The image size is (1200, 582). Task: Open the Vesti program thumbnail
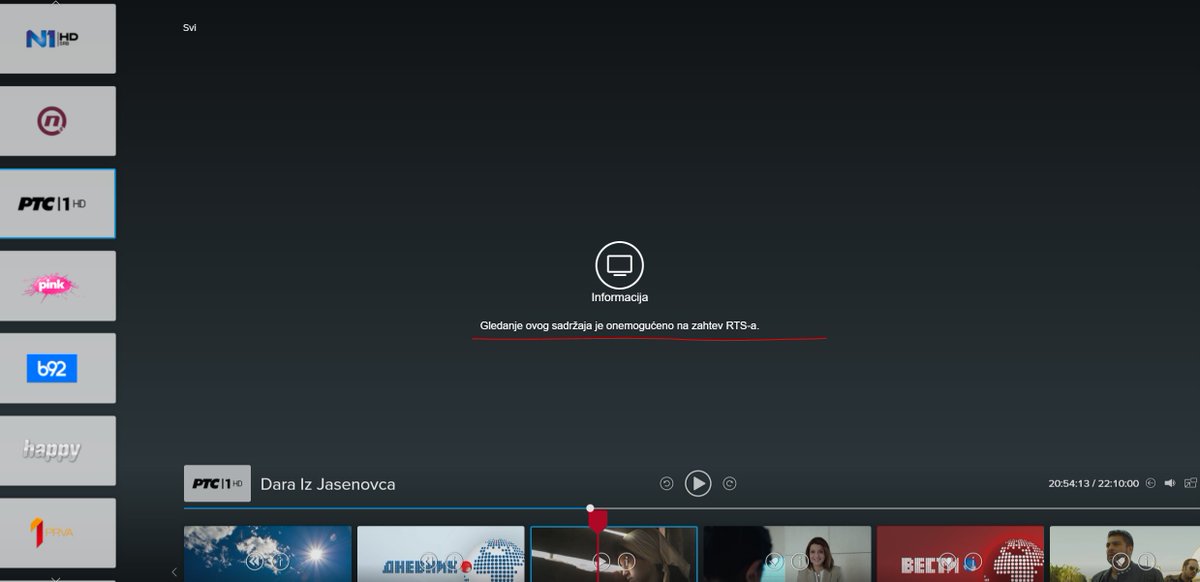click(960, 554)
